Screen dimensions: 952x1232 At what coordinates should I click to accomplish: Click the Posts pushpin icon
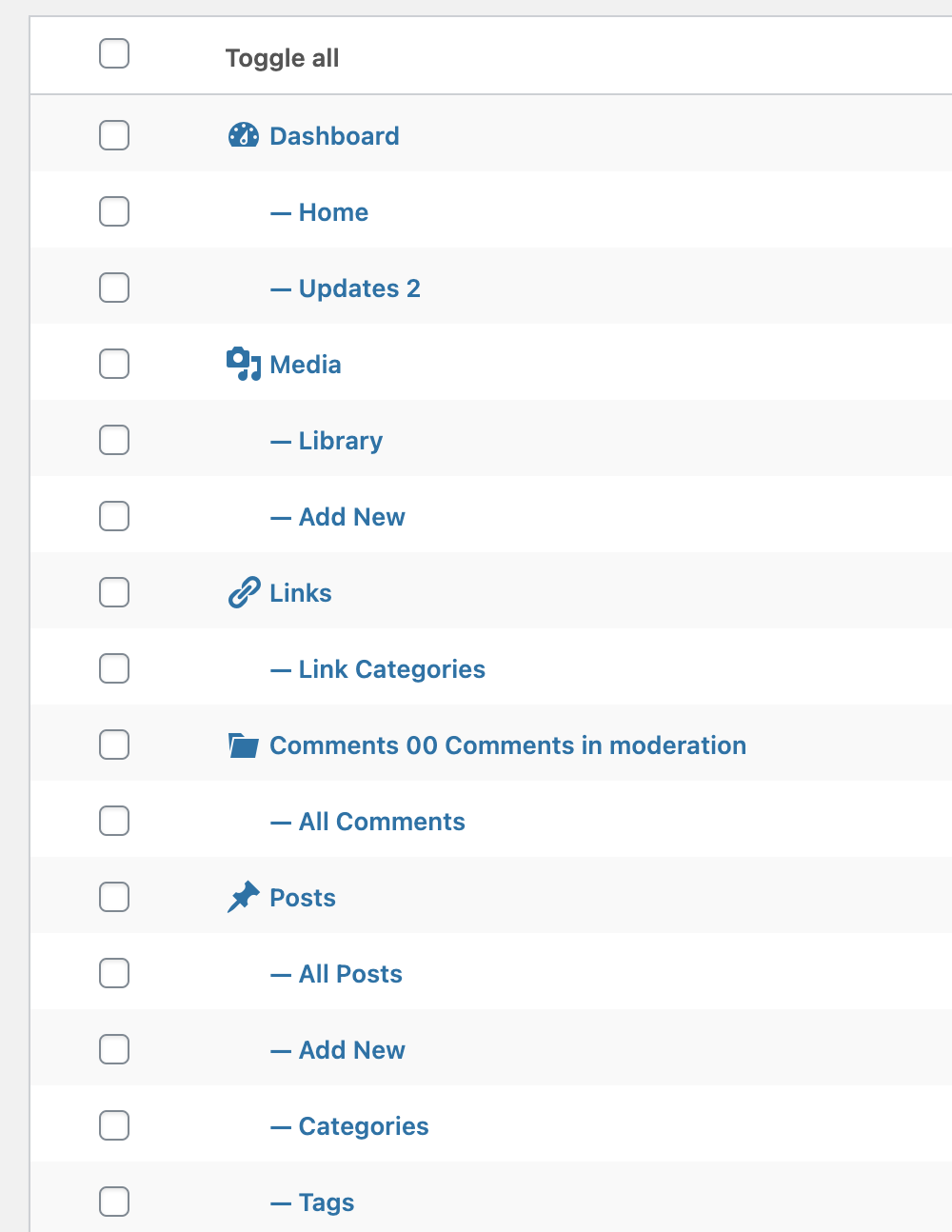[x=244, y=896]
